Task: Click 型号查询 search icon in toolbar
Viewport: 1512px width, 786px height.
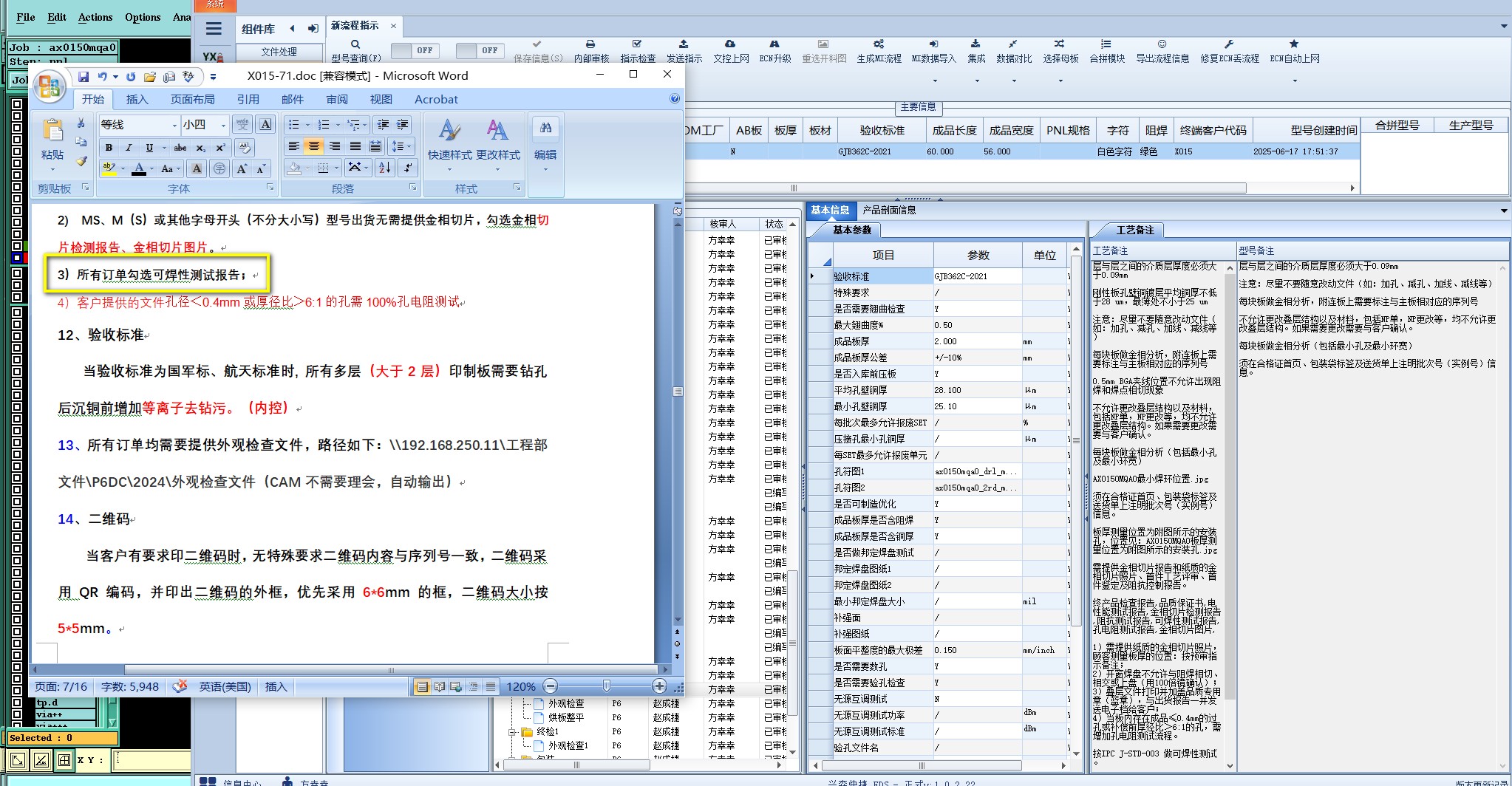Action: (355, 44)
